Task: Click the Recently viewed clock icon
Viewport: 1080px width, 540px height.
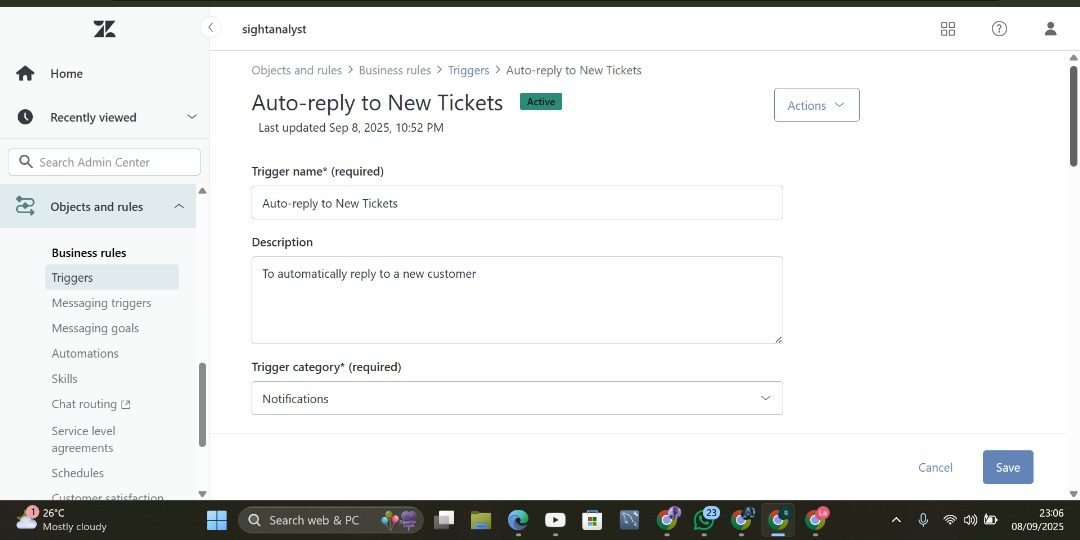Action: tap(25, 117)
